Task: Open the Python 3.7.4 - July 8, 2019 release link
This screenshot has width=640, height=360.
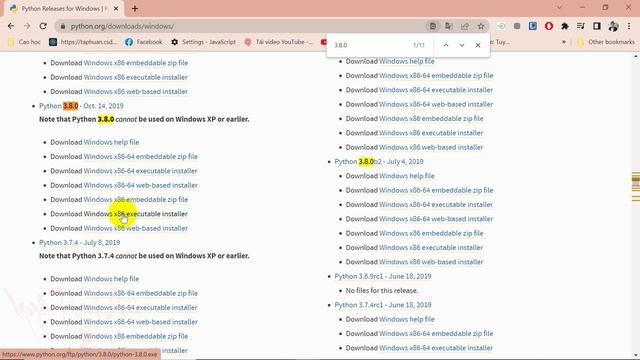Action: point(80,242)
